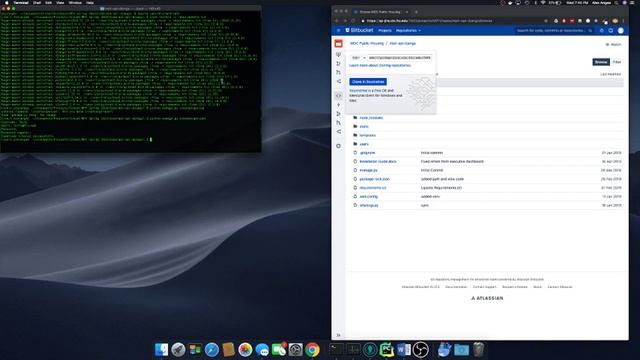Screen dimensions: 640x360
Task: Click the Create fork sidebar icon
Action: [338, 81]
